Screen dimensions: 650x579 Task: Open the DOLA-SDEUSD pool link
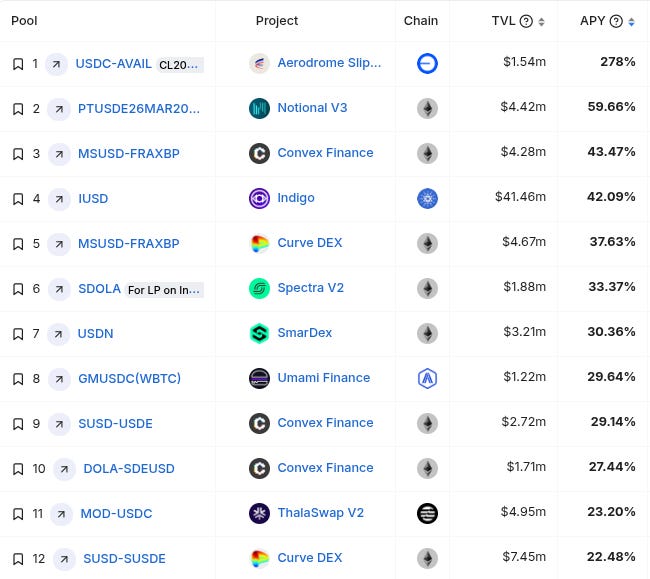(x=129, y=469)
